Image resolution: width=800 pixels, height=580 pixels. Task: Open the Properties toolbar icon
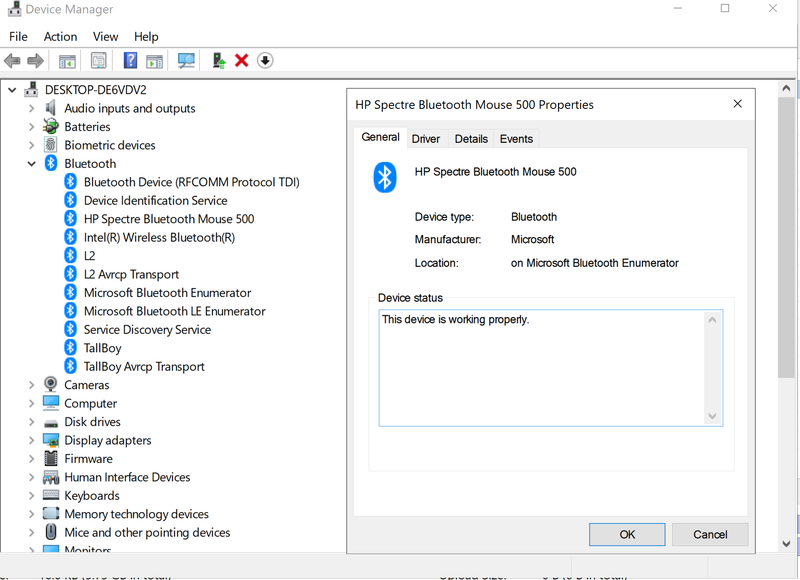[98, 61]
